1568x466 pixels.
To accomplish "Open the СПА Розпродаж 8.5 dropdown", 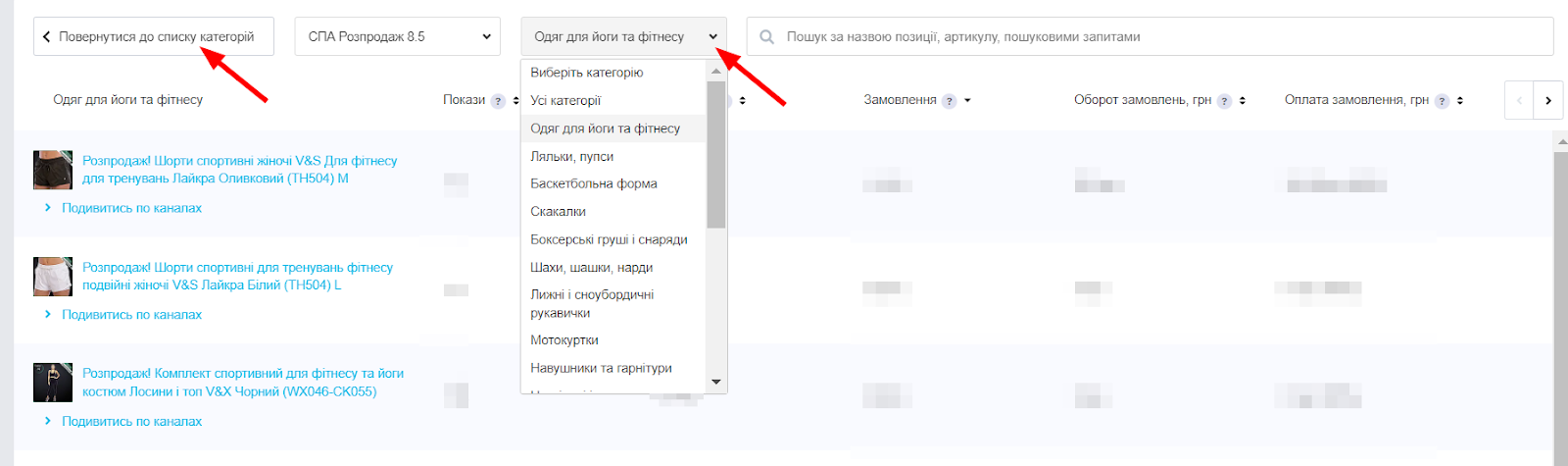I will click(397, 37).
